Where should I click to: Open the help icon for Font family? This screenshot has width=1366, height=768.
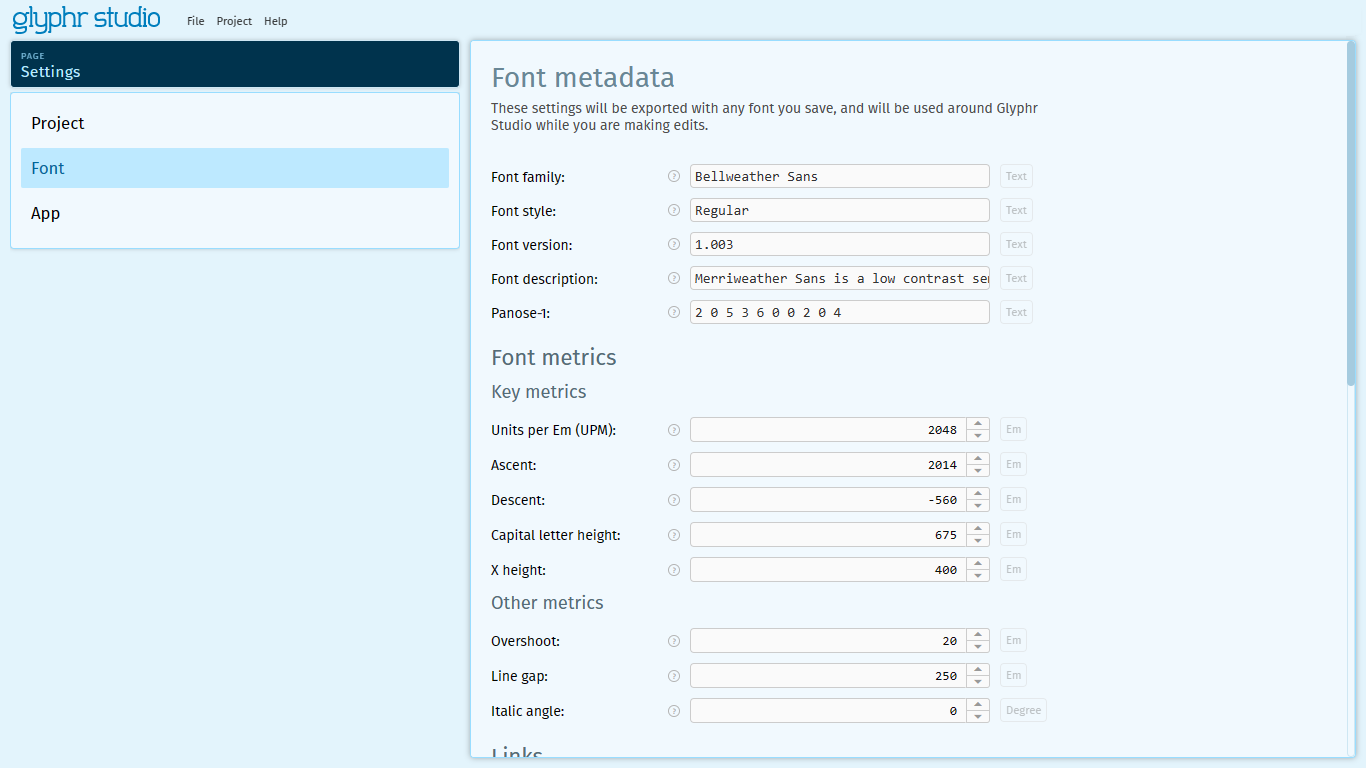674,176
